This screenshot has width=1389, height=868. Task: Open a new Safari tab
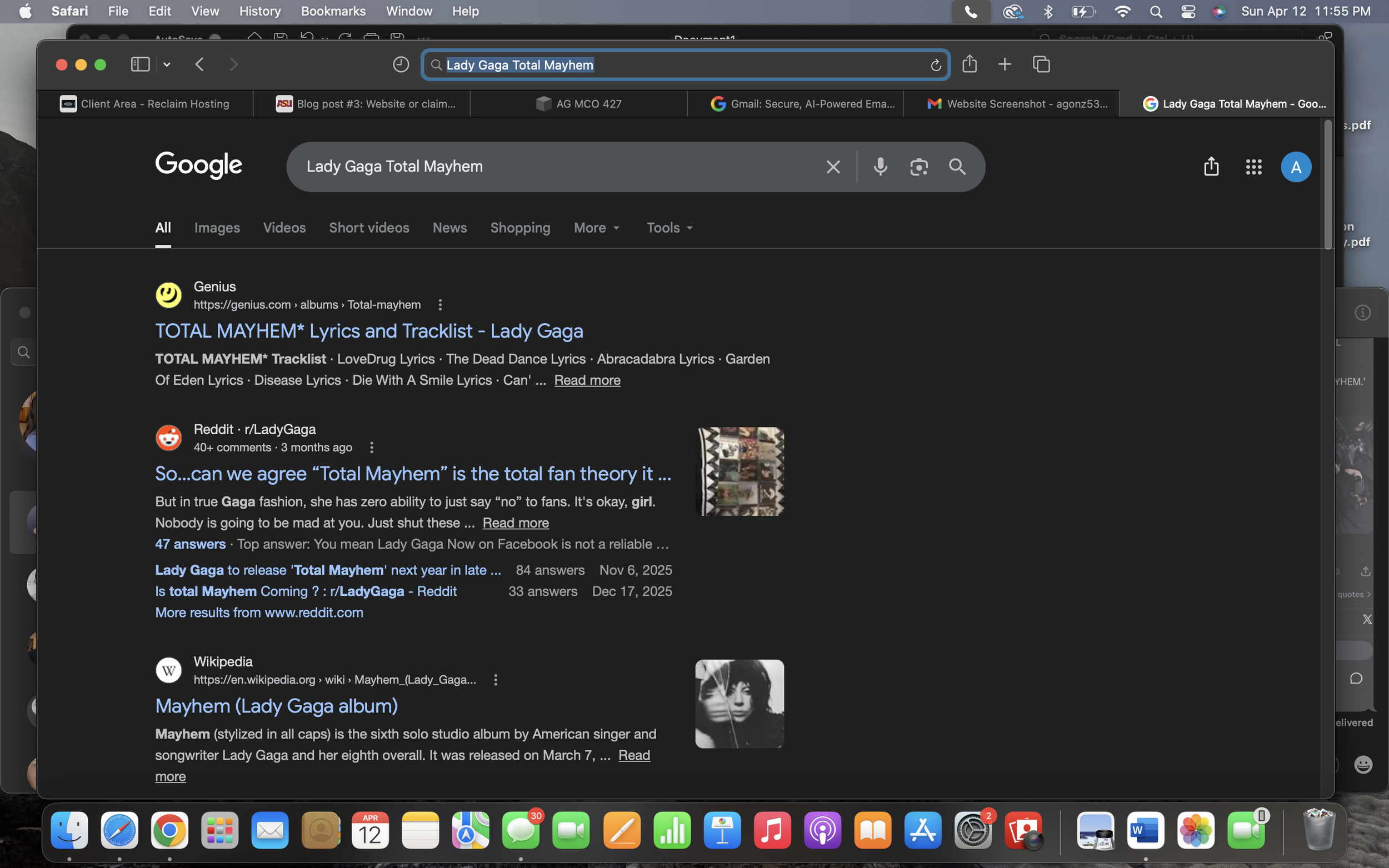(1005, 64)
